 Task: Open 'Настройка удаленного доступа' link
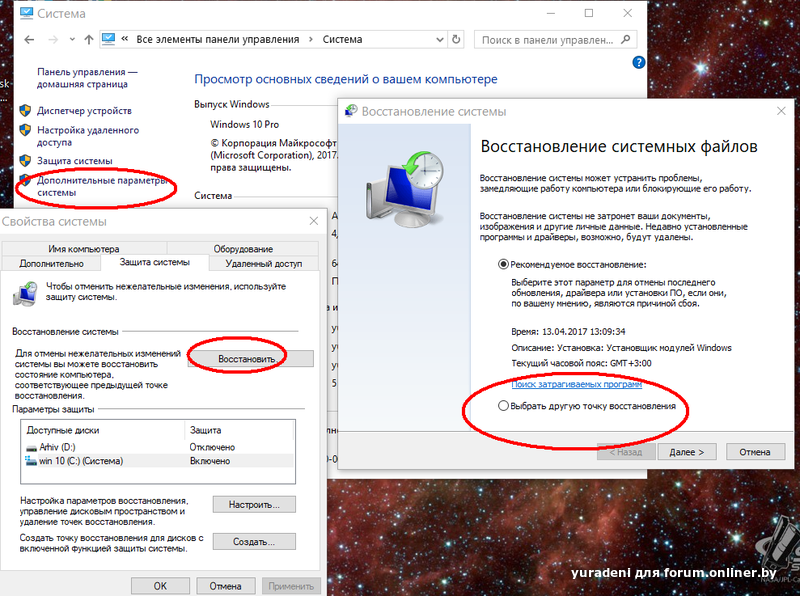[x=88, y=136]
